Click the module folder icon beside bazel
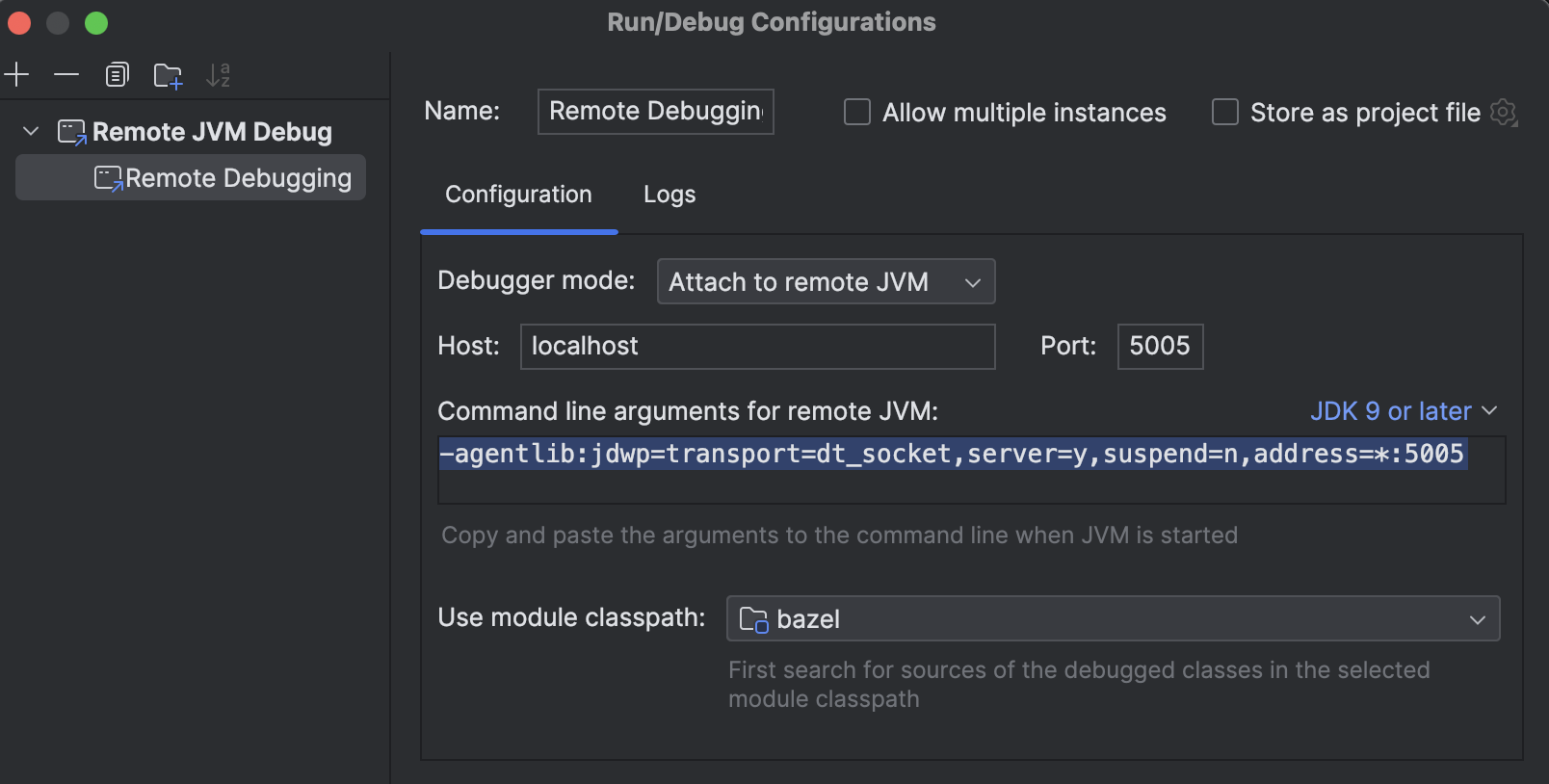Viewport: 1549px width, 784px height. [x=753, y=619]
